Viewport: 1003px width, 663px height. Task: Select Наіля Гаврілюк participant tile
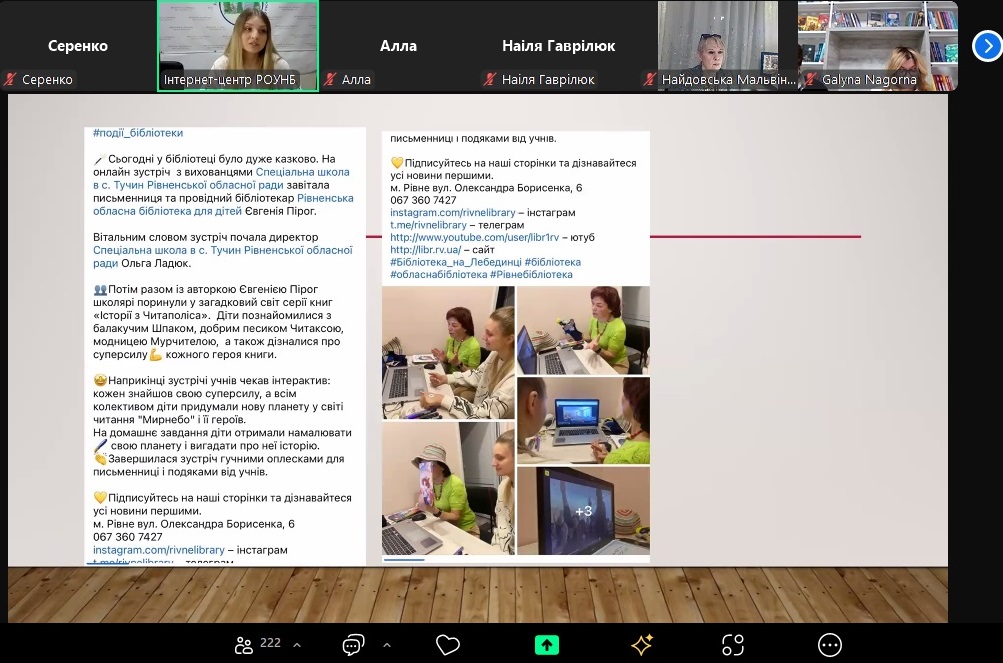click(558, 46)
